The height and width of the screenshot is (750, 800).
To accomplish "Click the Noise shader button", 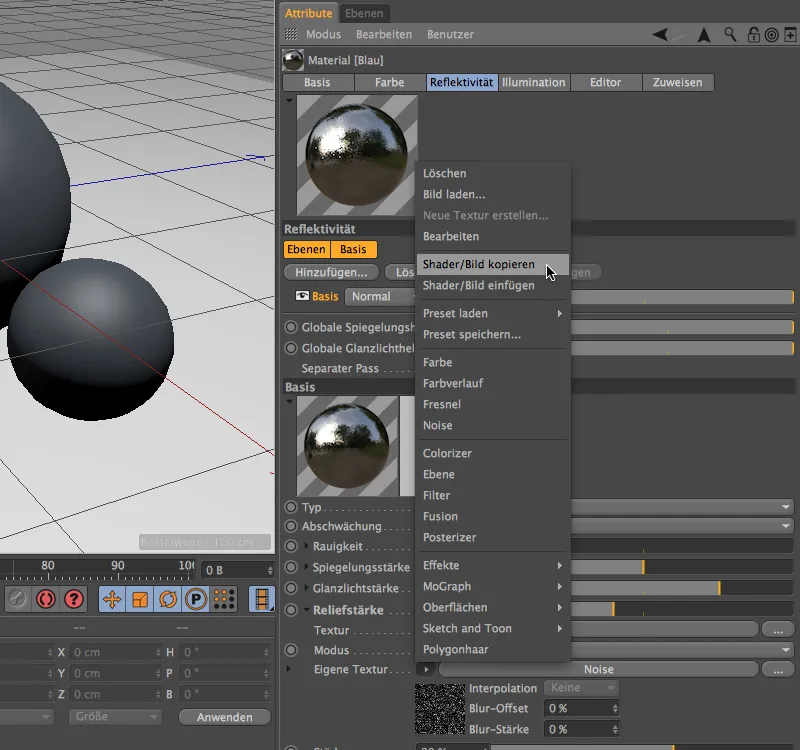I will 598,669.
